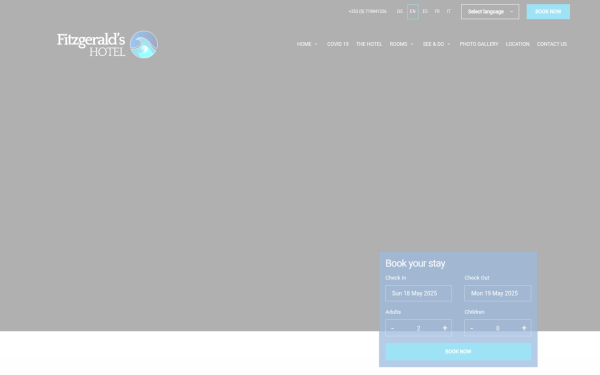600x375 pixels.
Task: Switch site language to ES
Action: coord(425,11)
